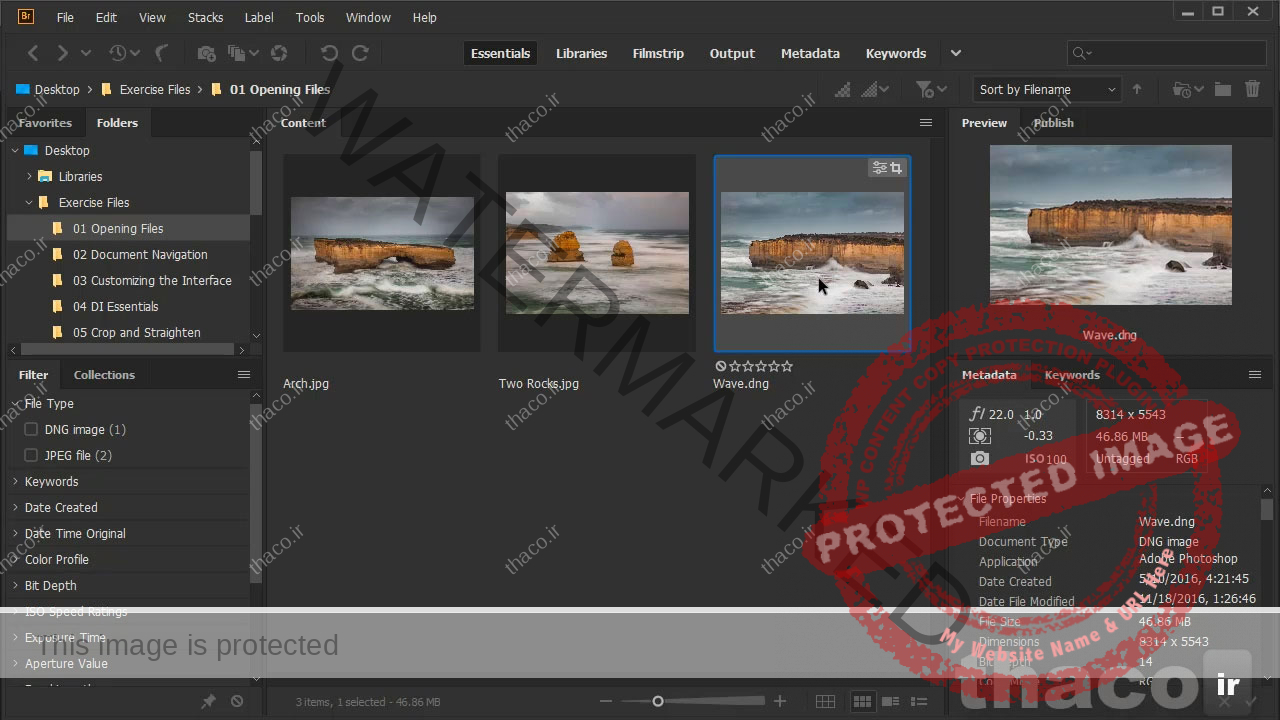1280x720 pixels.
Task: Toggle ascending sort order arrow
Action: tap(1137, 89)
